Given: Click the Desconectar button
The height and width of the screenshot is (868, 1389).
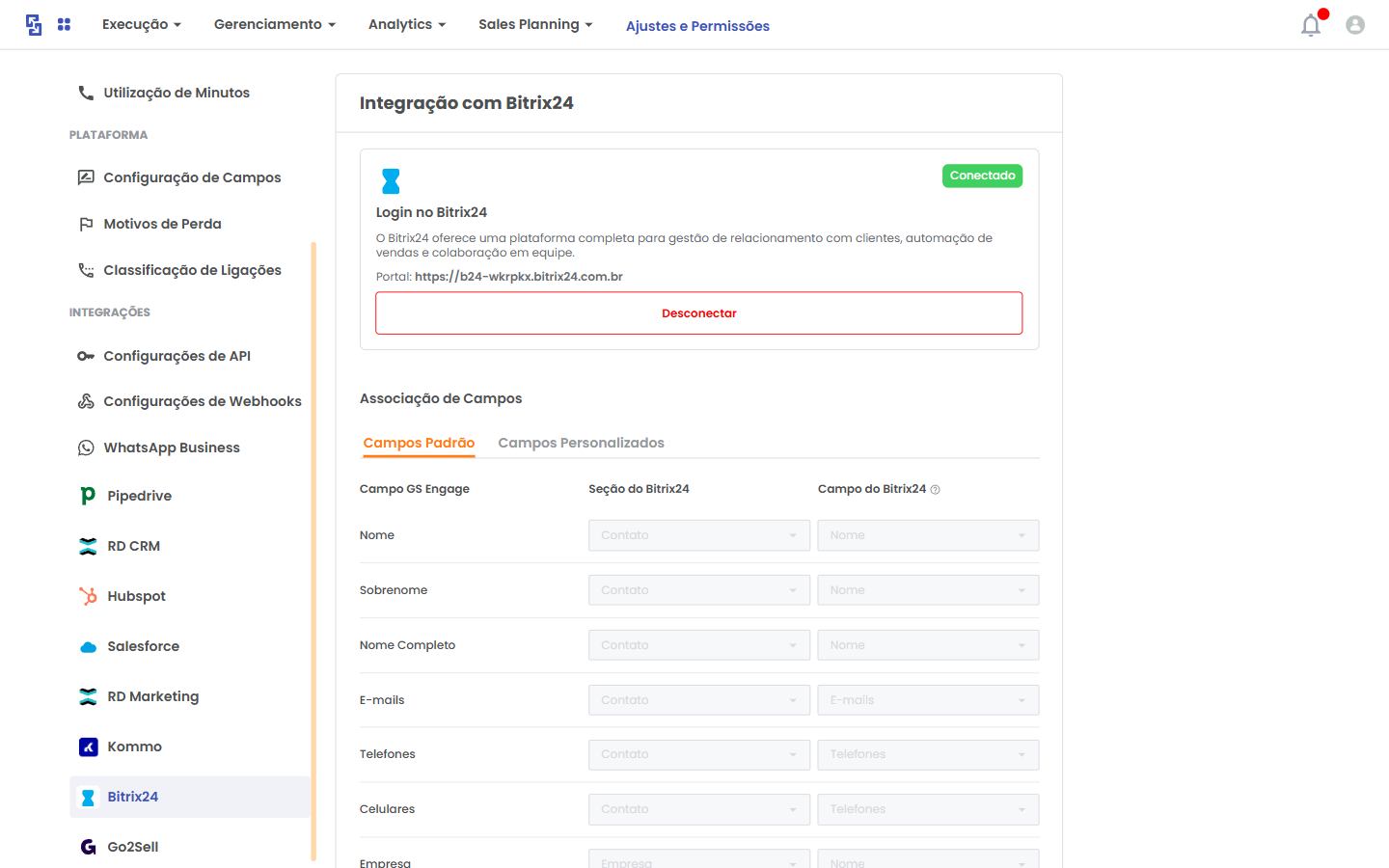Looking at the screenshot, I should click(x=699, y=313).
